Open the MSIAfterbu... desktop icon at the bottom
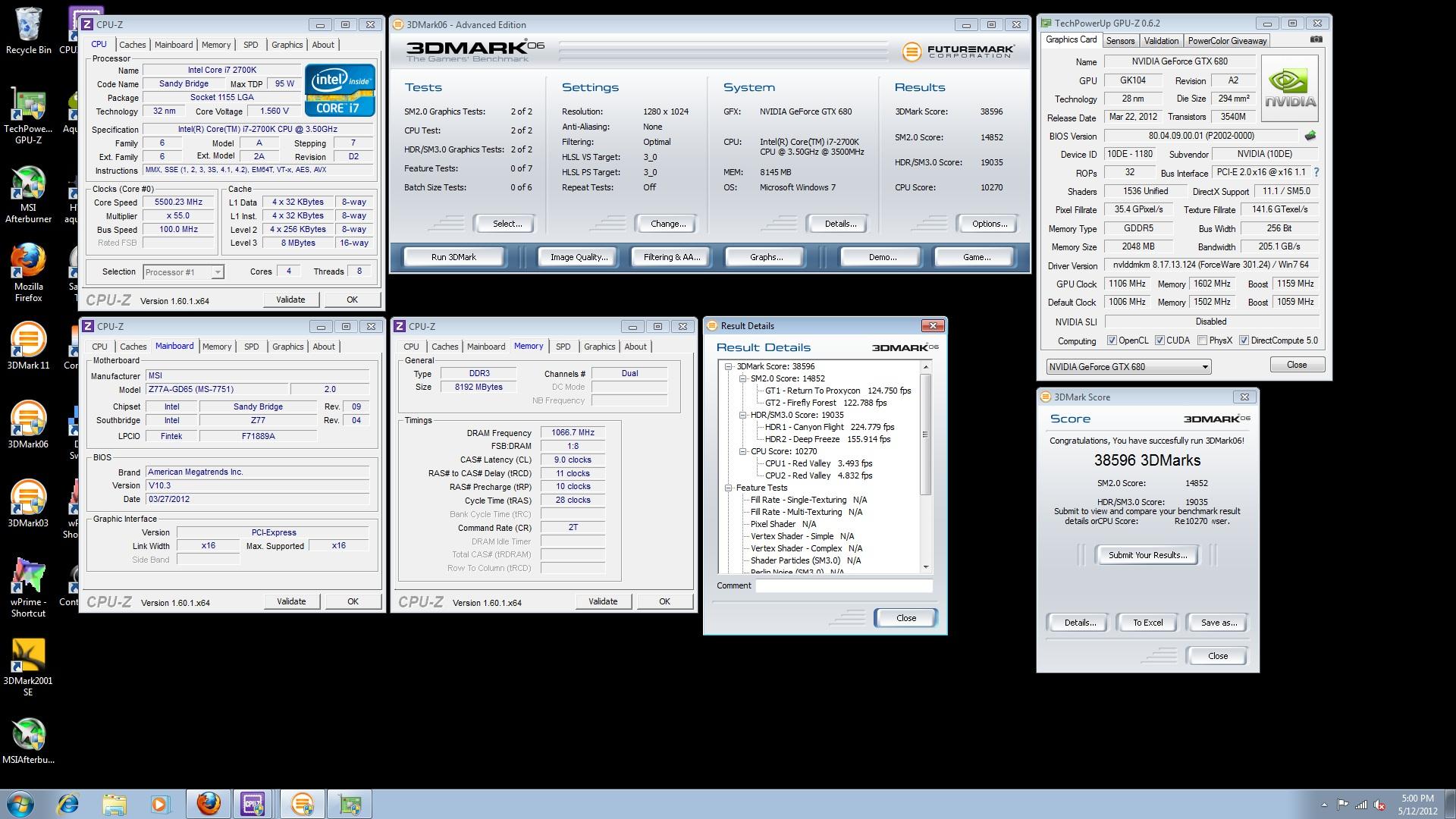1456x819 pixels. point(28,741)
